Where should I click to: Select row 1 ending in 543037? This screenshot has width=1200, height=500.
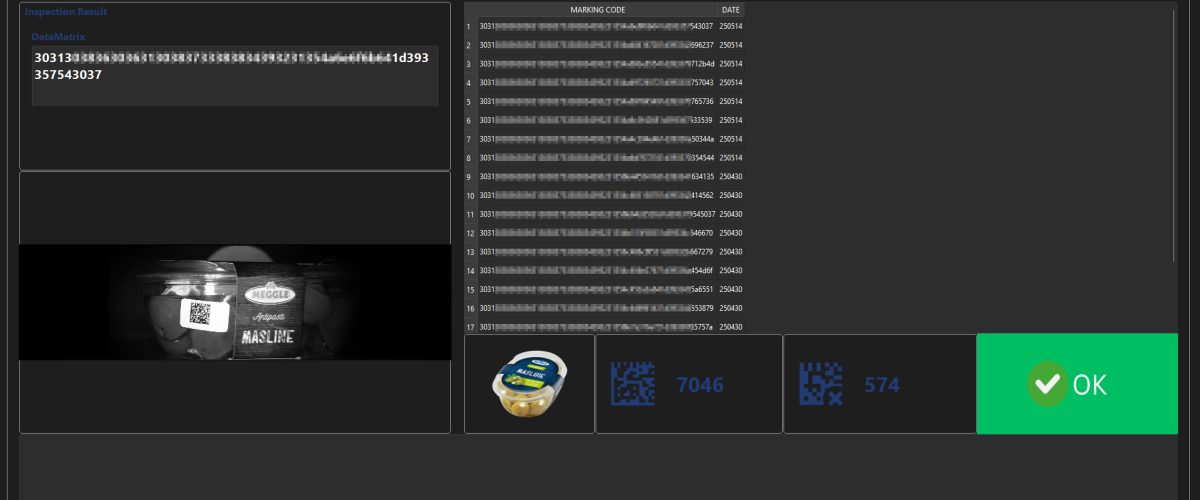coord(596,26)
